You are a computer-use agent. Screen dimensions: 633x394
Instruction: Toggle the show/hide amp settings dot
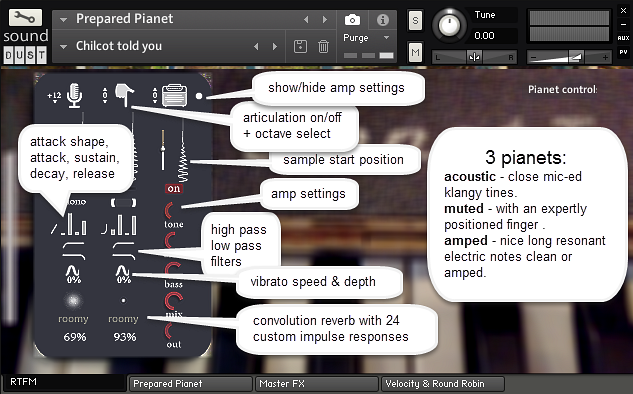[x=199, y=96]
